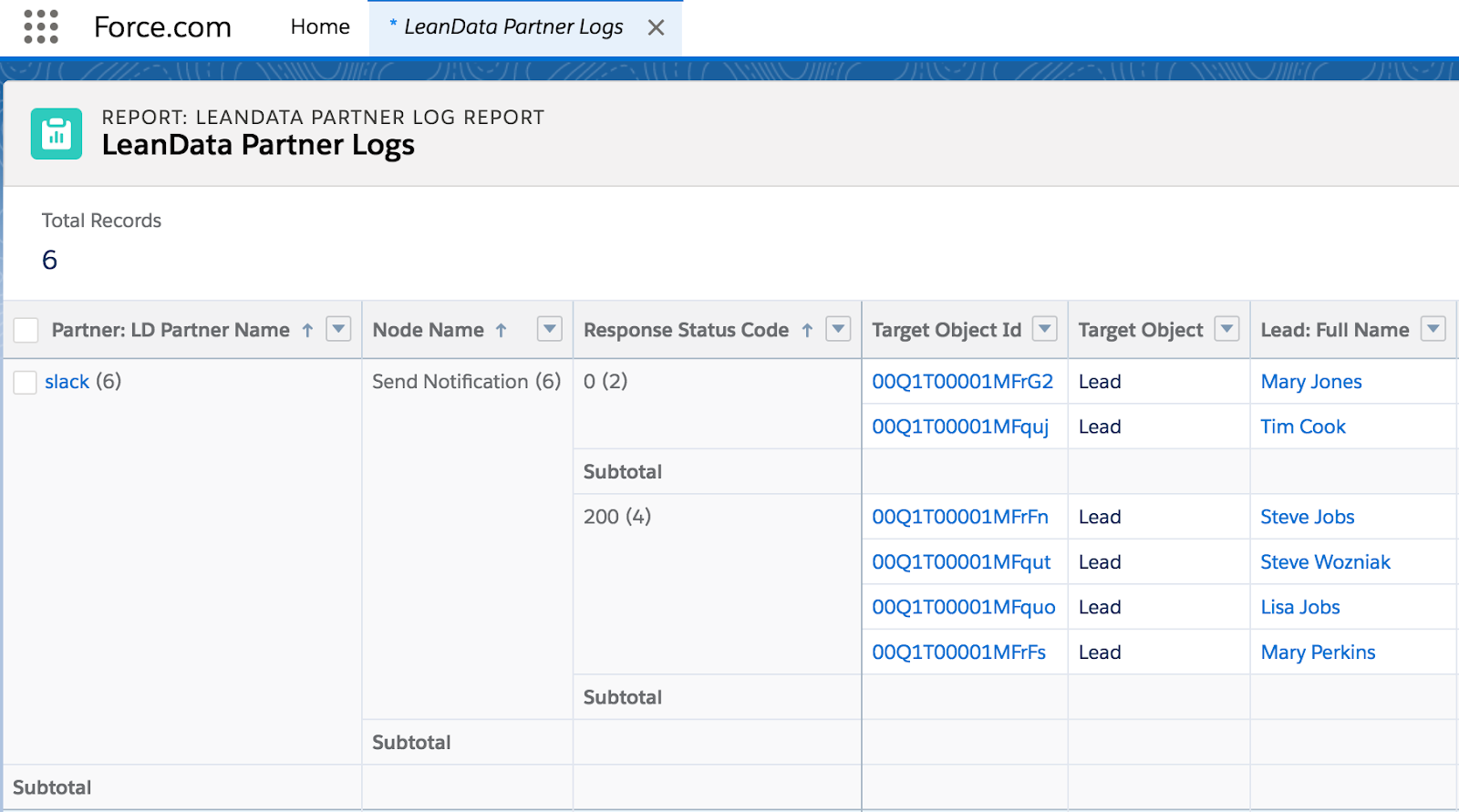Open Response Status Code column dropdown
Image resolution: width=1459 pixels, height=812 pixels.
click(838, 329)
